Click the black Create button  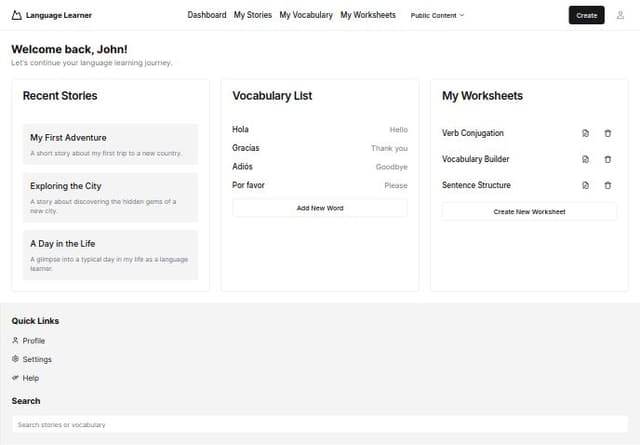[587, 15]
